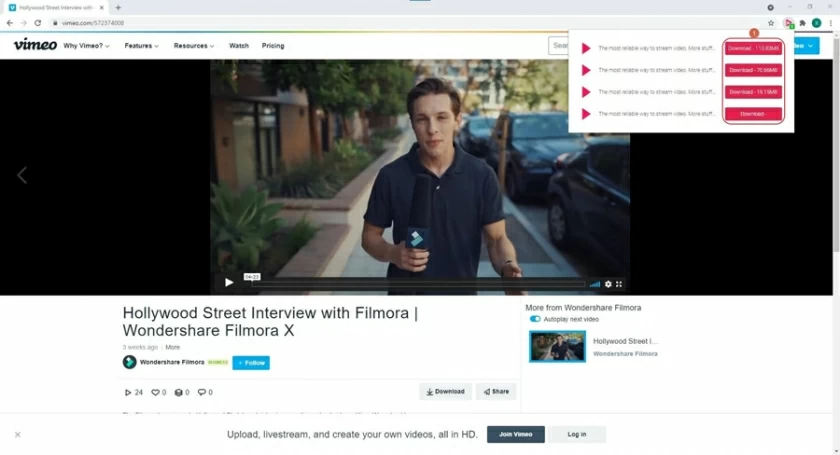The height and width of the screenshot is (455, 840).
Task: Open Wondershare Filmora link in sidebar
Action: (x=625, y=354)
